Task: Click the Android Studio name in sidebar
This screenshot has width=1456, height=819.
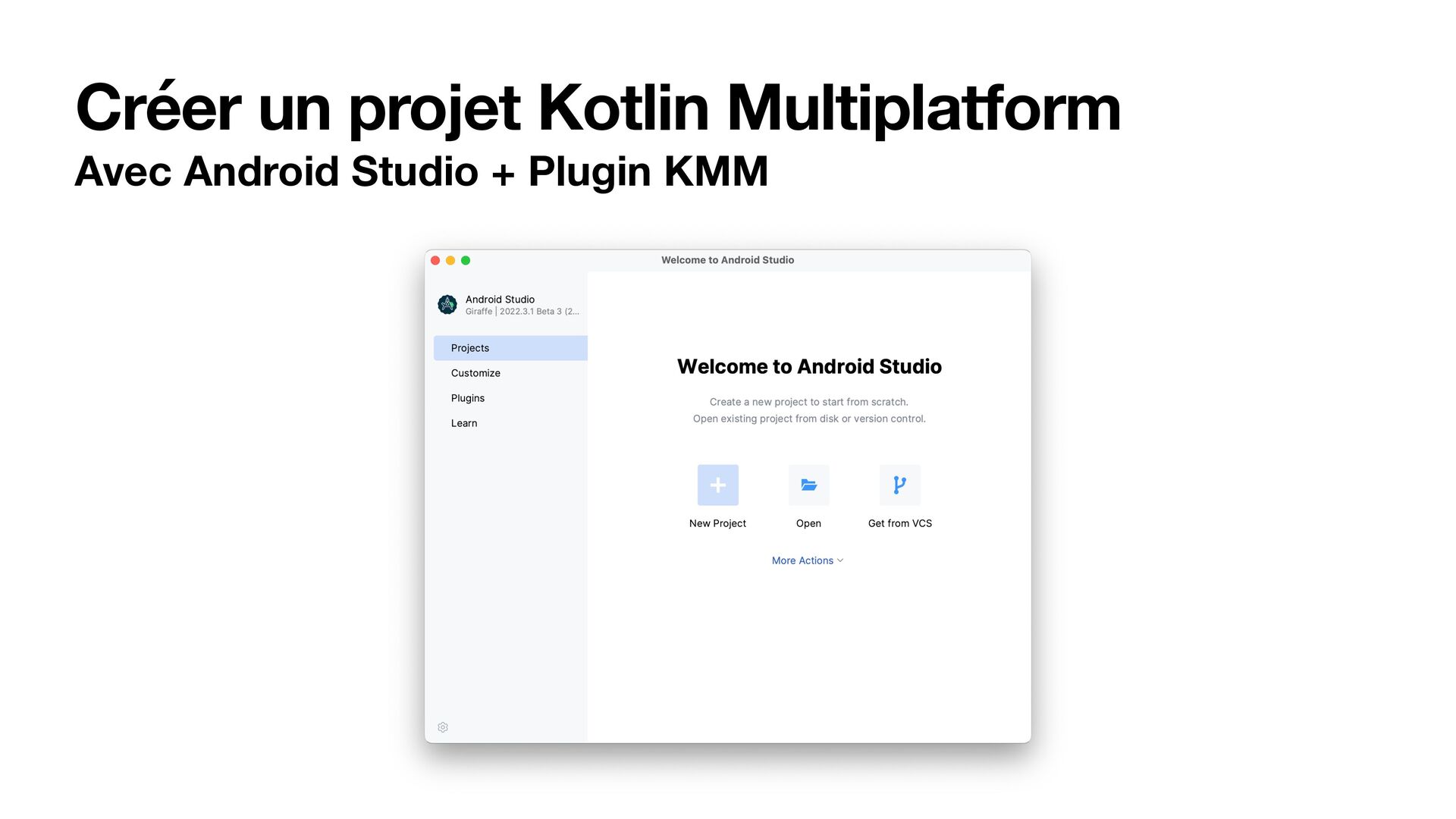Action: (500, 300)
